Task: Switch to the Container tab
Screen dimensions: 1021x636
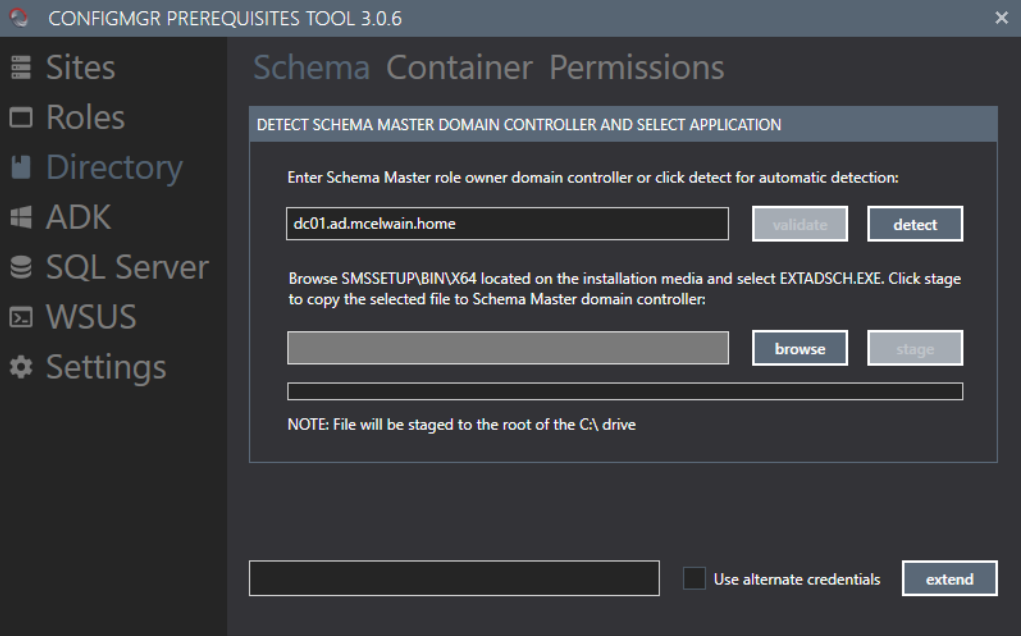Action: click(459, 68)
